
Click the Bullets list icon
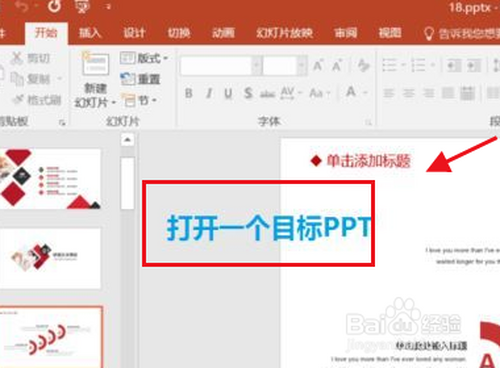tap(389, 65)
